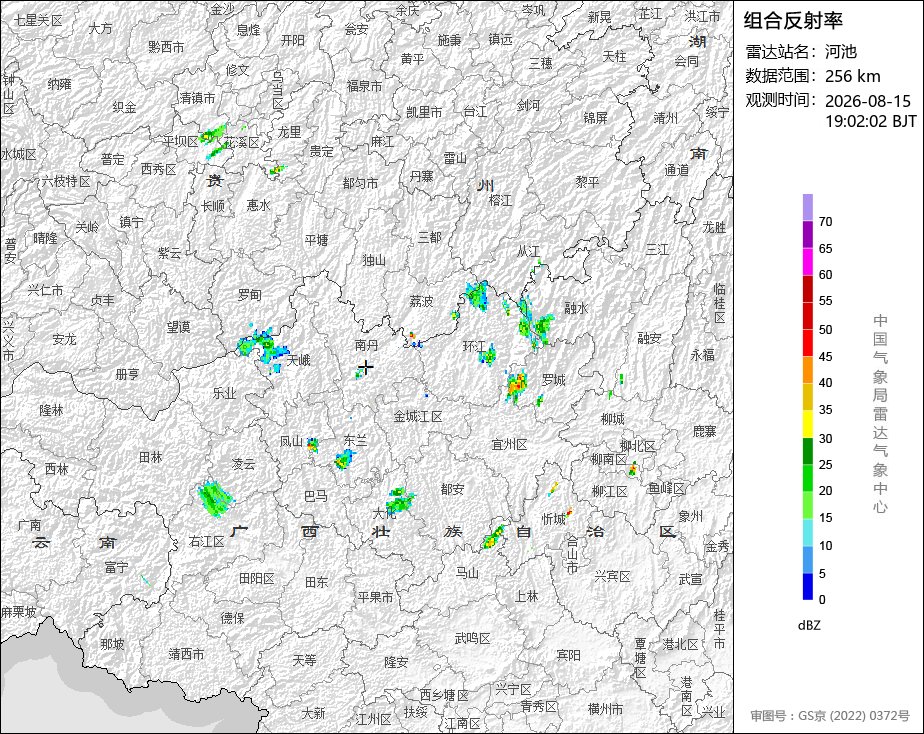Click the green 20 dBZ legend band

pyautogui.click(x=807, y=478)
